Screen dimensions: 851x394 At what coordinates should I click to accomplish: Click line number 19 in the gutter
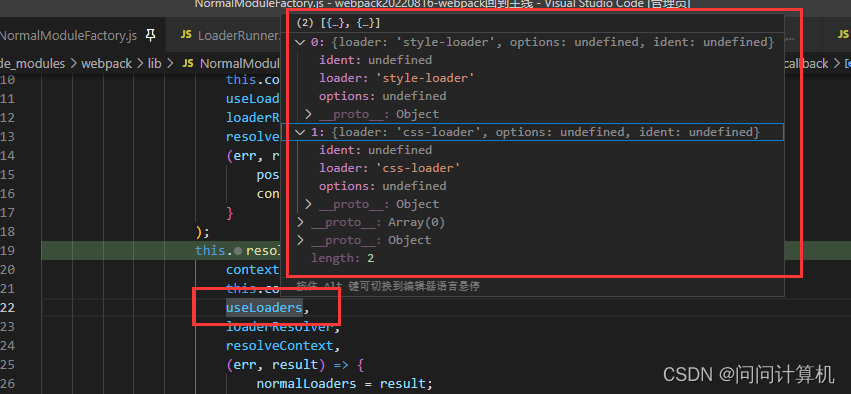(8, 251)
